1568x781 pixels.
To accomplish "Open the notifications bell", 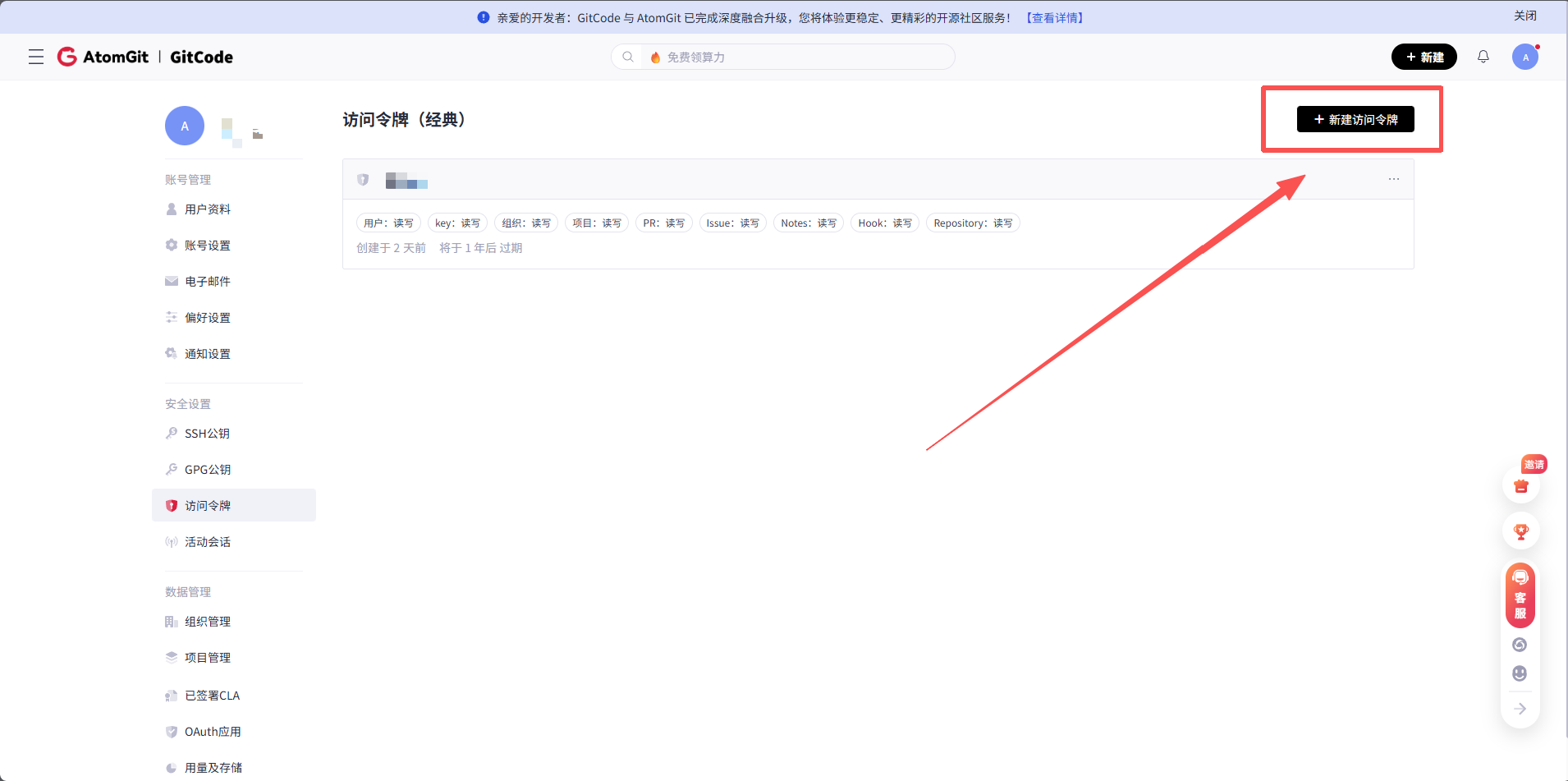I will click(1483, 57).
